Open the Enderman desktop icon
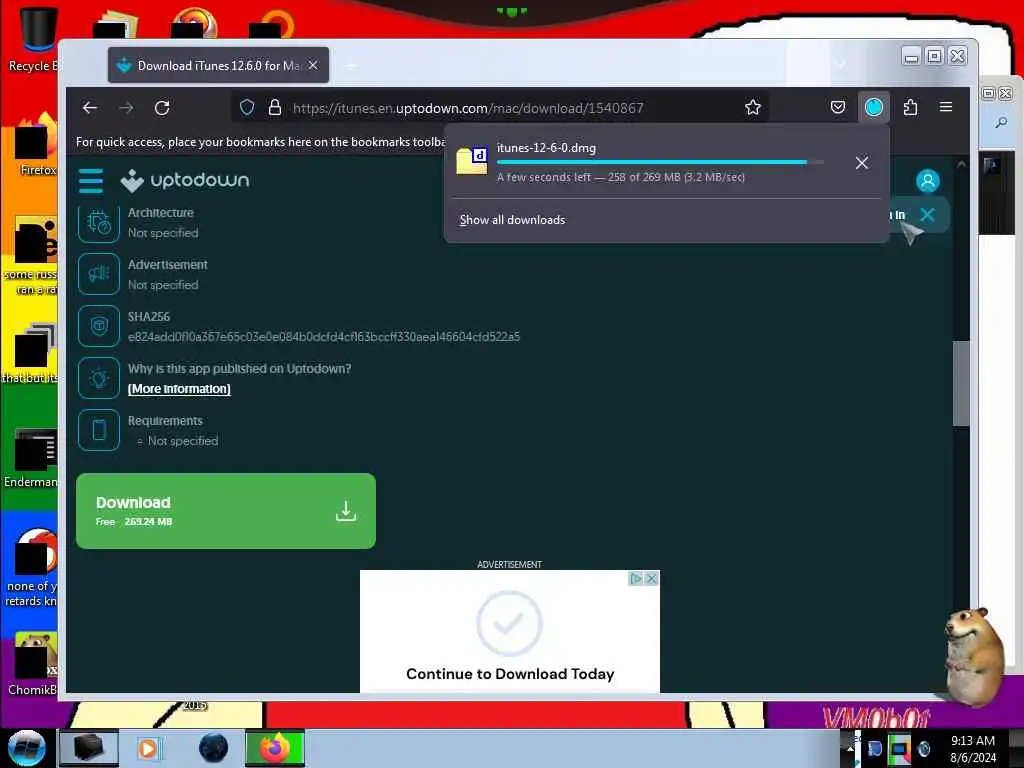The width and height of the screenshot is (1024, 768). click(33, 457)
